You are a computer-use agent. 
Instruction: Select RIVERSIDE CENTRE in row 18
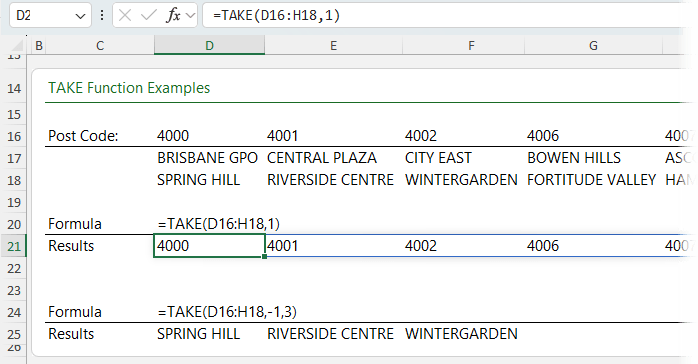pos(330,180)
